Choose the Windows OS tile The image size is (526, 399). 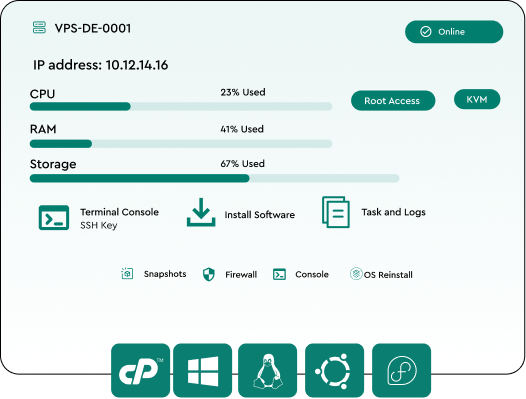pos(203,370)
